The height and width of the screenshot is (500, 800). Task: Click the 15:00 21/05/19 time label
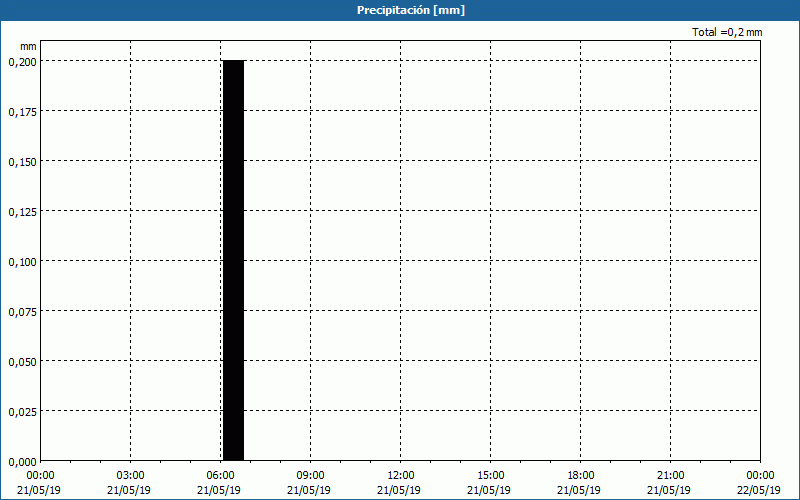(x=489, y=483)
